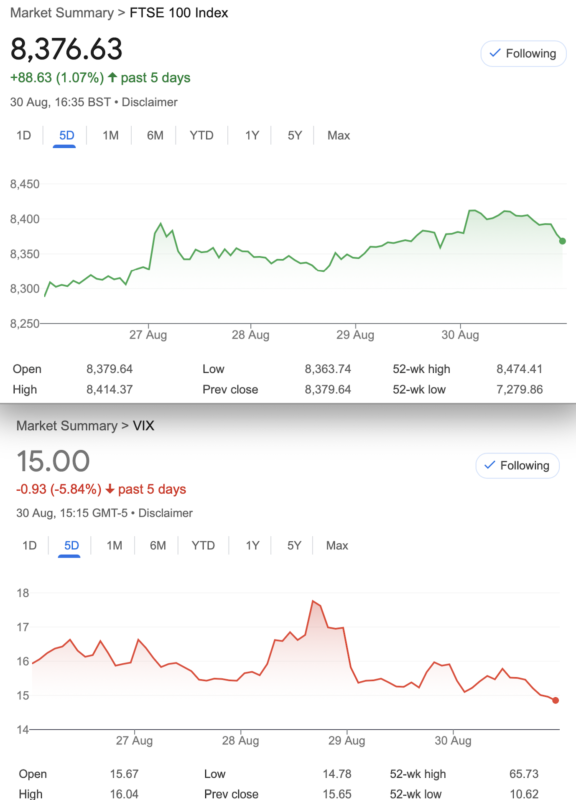Click FTSE 52-wk low value 7,279.86
576x800 pixels.
pos(519,389)
